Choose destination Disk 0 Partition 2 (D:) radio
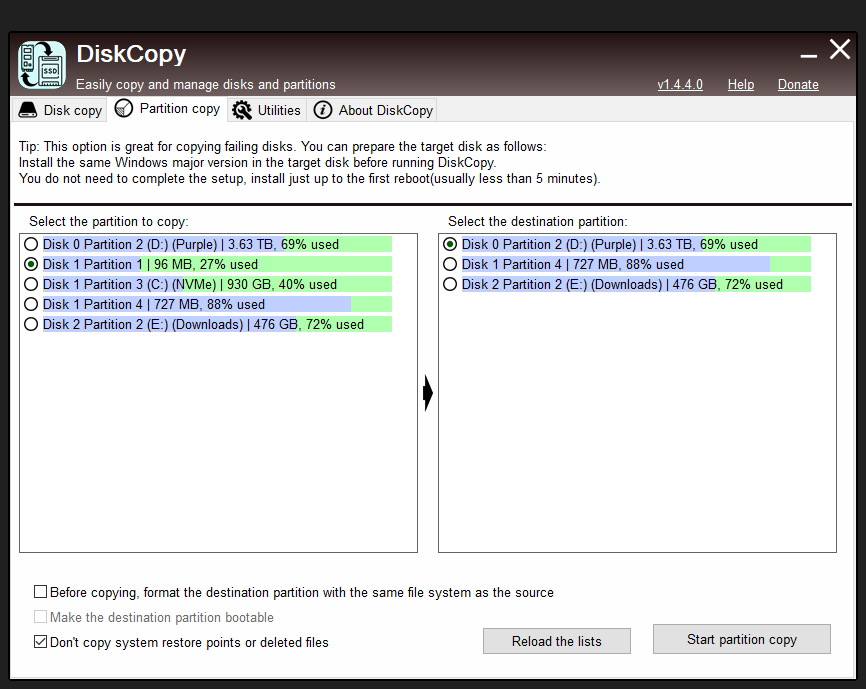 pyautogui.click(x=450, y=244)
